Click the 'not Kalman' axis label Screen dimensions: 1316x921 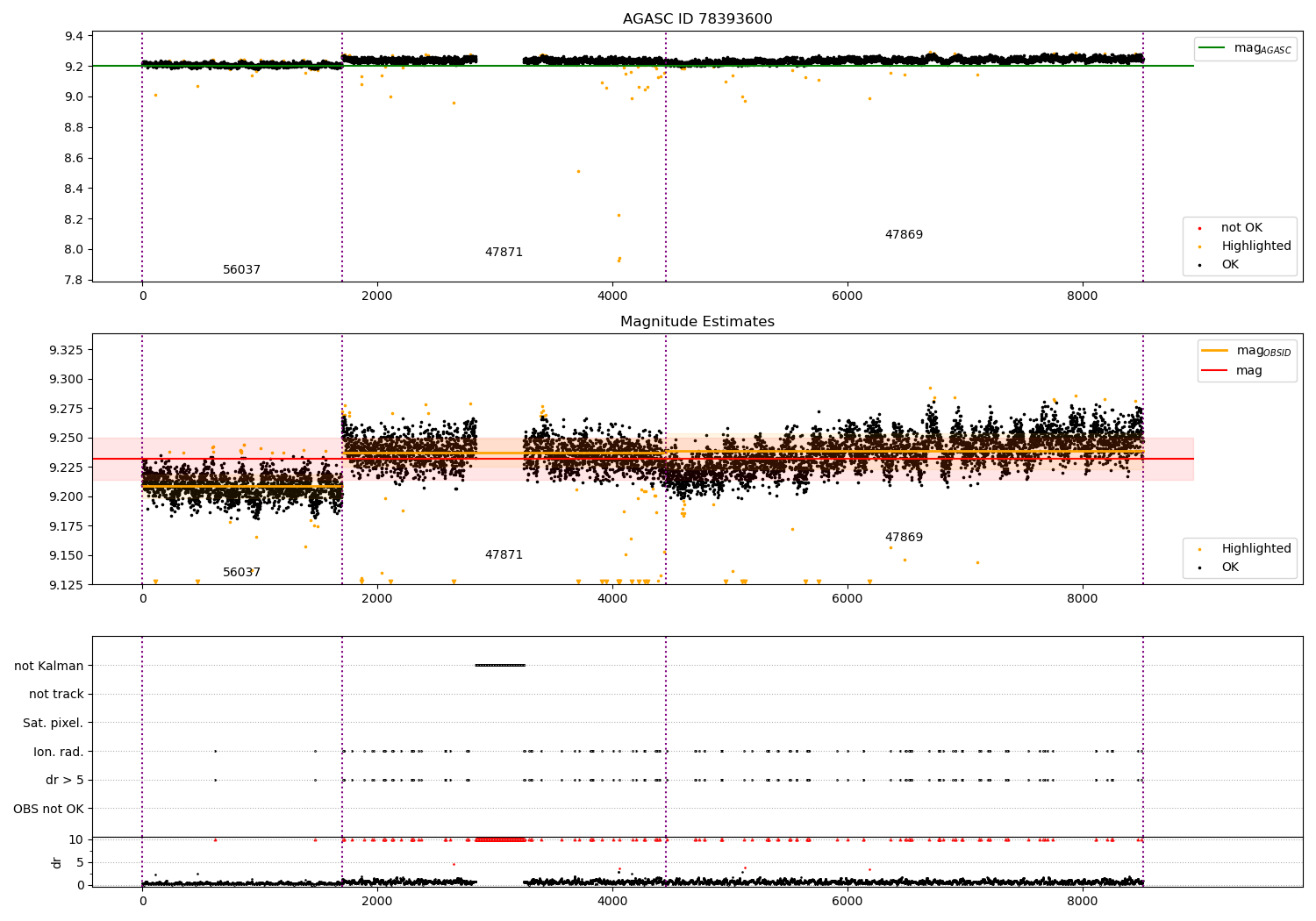pos(49,667)
